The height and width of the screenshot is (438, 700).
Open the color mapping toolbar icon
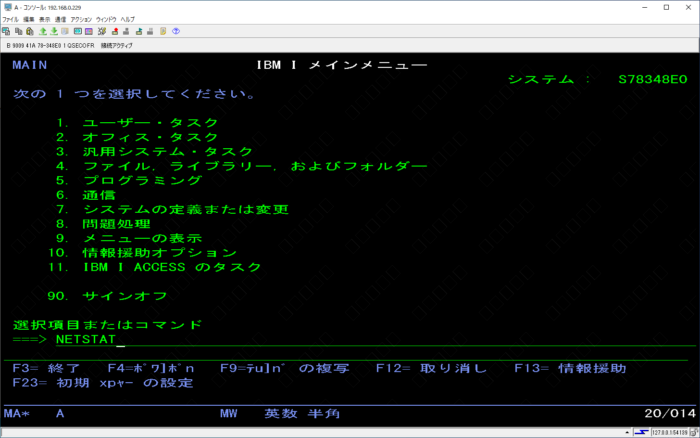coord(89,31)
